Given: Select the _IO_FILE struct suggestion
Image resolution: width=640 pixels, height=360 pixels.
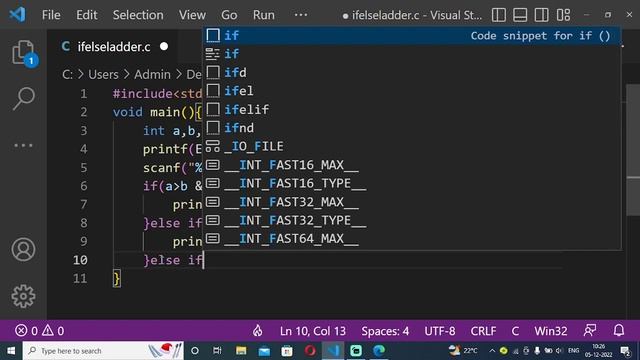Looking at the screenshot, I should coord(412,146).
